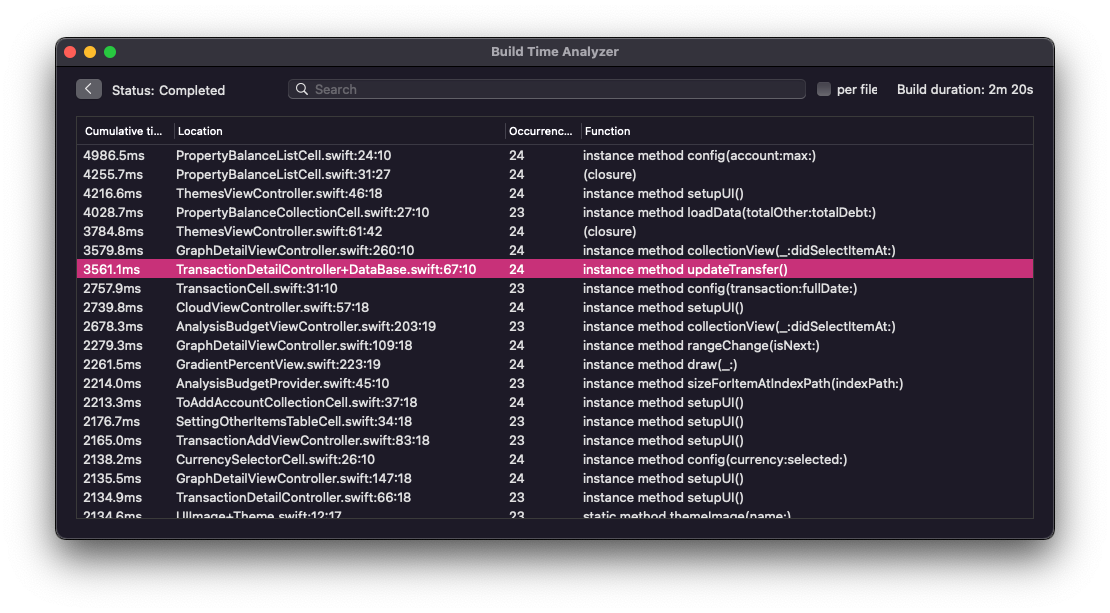
Task: Select GraphDetailViewController.swift:260:10 row
Action: 555,251
